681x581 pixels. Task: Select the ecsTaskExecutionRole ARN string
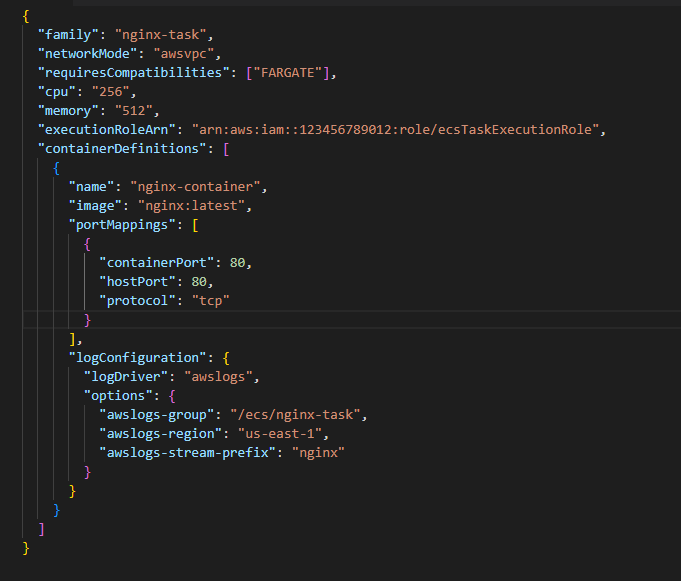pos(395,129)
